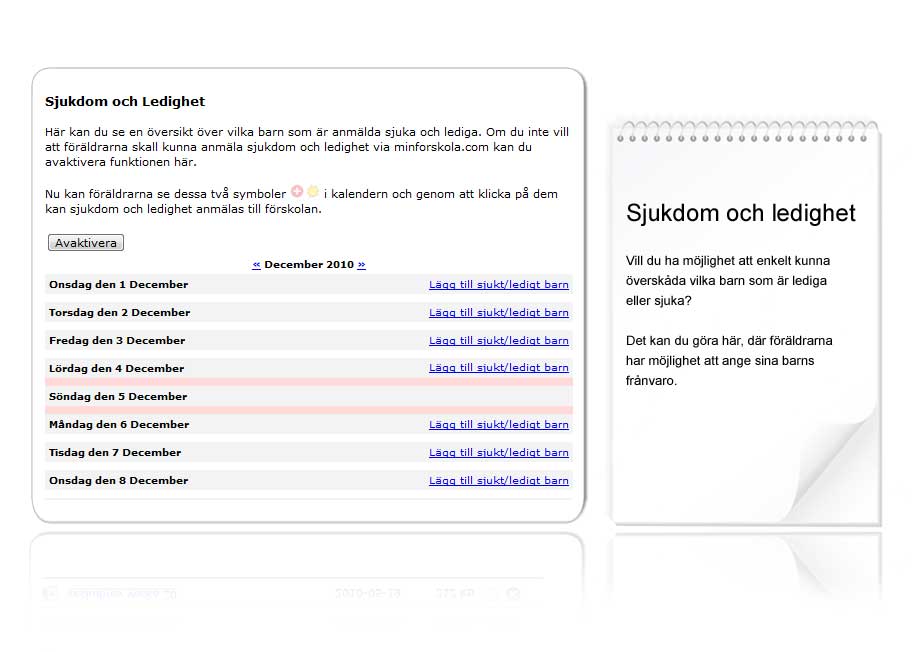Click notepad paragraph starting 'Det kan du göra här'
Viewport: 915px width, 652px height.
pyautogui.click(x=729, y=361)
